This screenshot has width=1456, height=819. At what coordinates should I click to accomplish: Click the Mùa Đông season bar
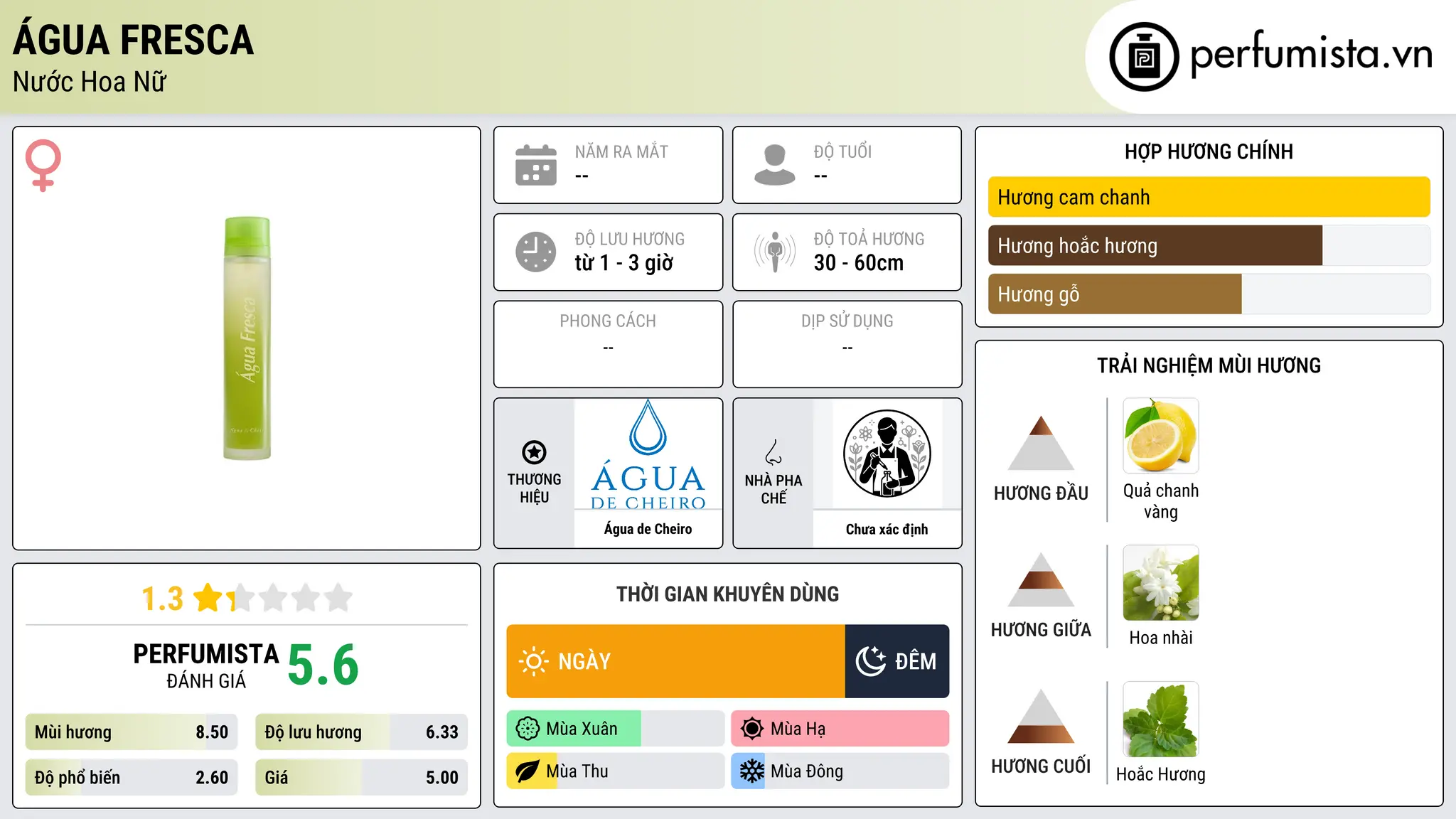tap(840, 771)
